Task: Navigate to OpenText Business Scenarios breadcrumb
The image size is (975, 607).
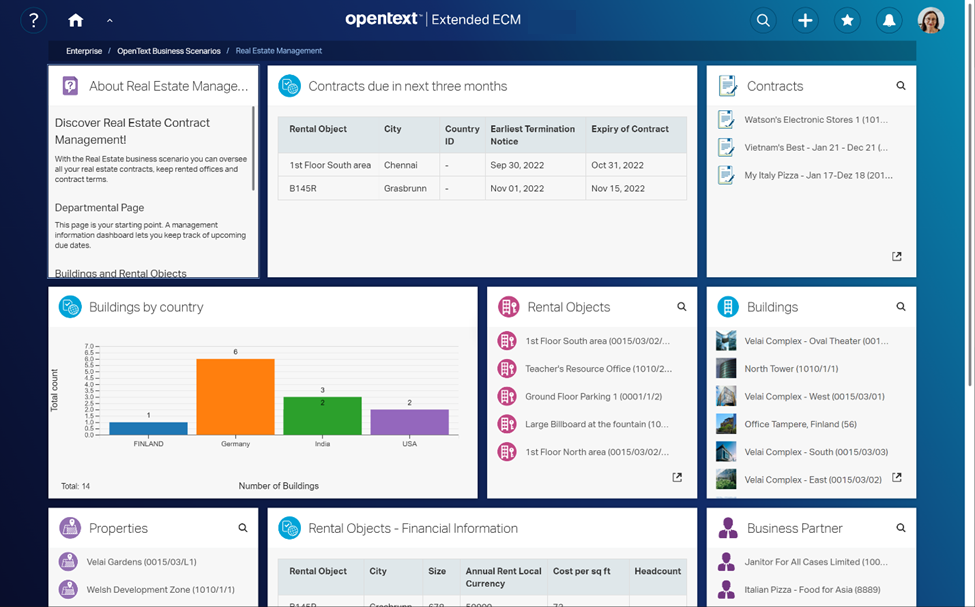Action: tap(169, 51)
